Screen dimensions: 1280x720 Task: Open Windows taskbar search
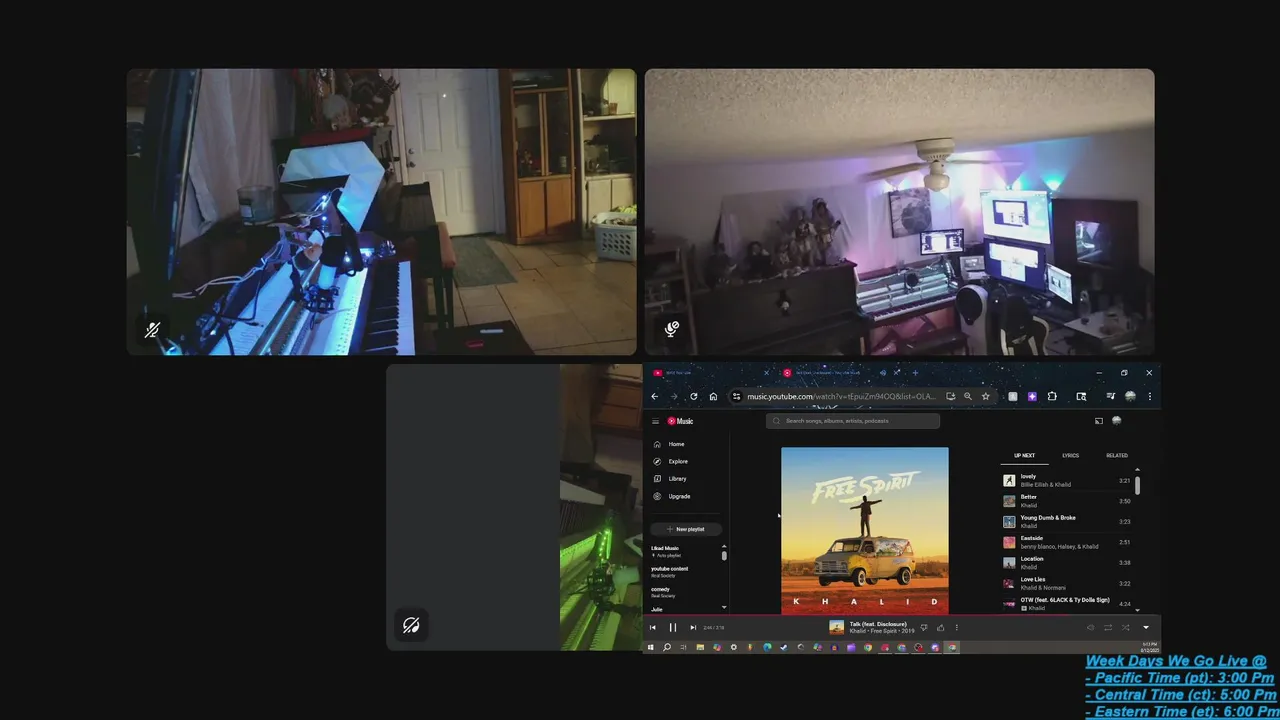[x=667, y=647]
